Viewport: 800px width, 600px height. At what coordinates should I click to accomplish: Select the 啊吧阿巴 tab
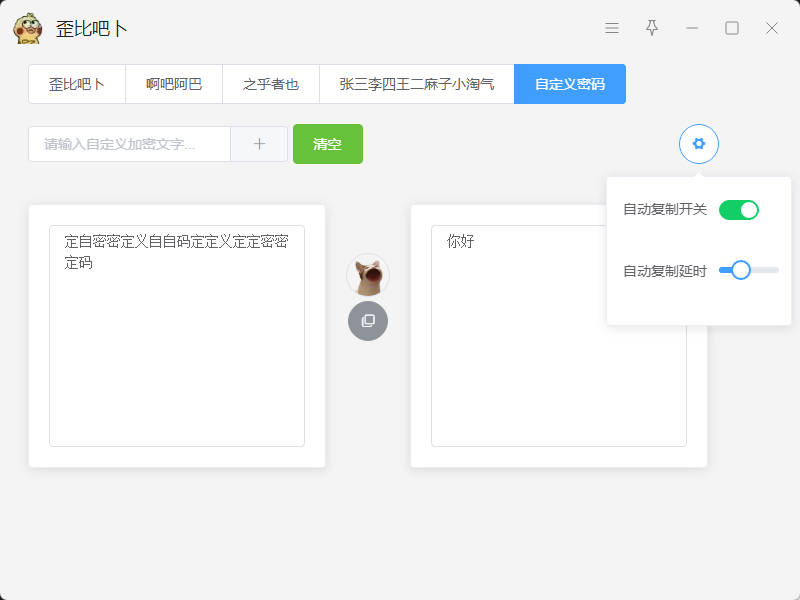[174, 84]
